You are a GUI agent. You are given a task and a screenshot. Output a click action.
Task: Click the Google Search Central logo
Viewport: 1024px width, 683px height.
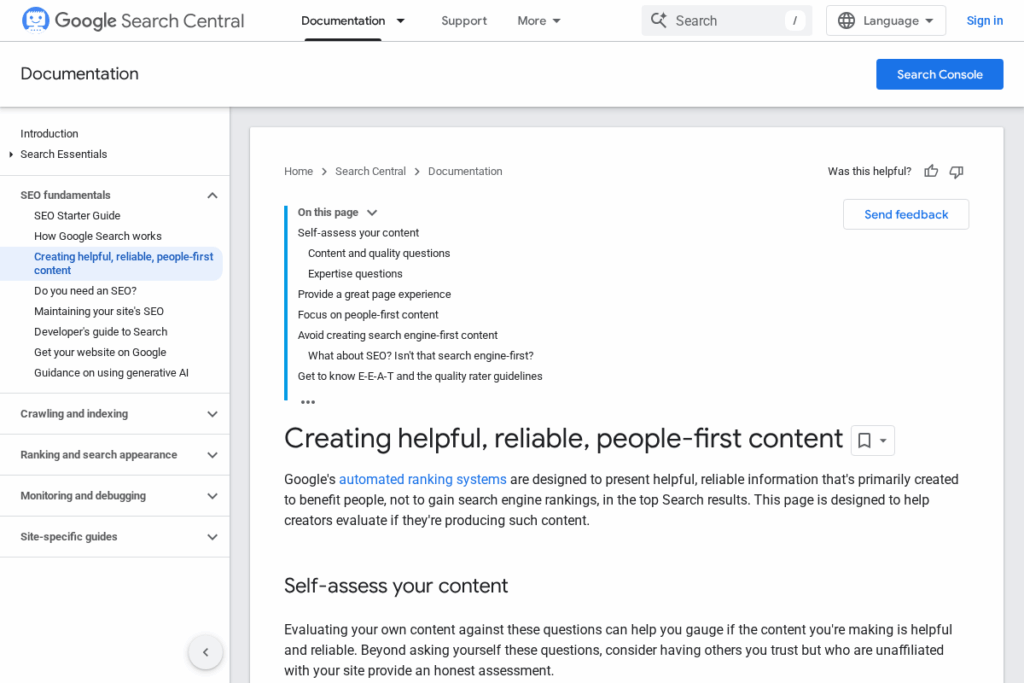[x=133, y=20]
